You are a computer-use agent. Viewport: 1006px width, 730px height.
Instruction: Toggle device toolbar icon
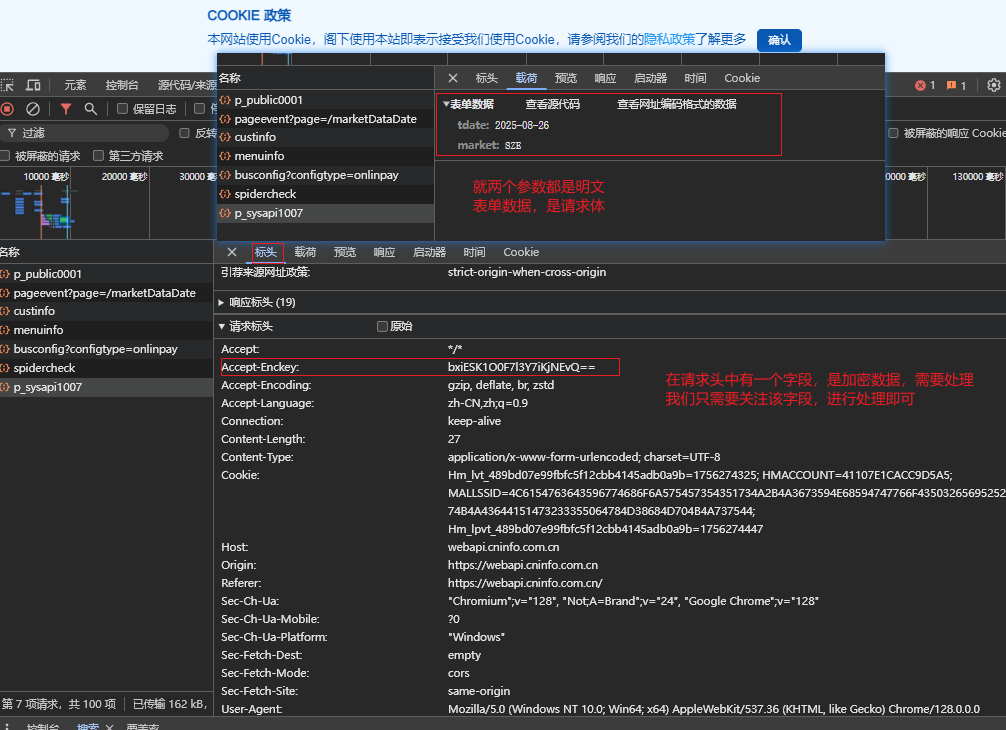[33, 85]
